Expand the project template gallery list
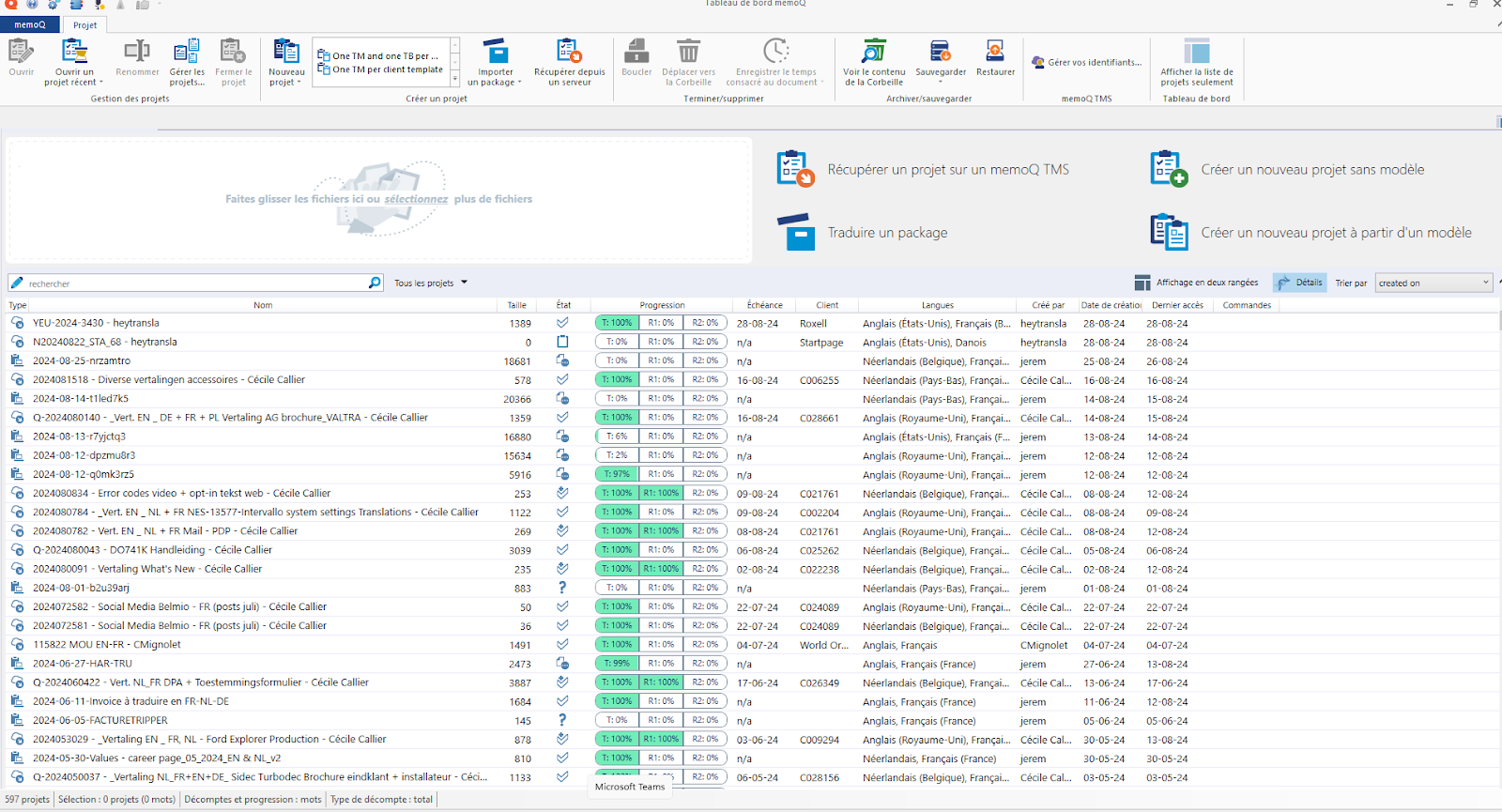 (x=455, y=81)
